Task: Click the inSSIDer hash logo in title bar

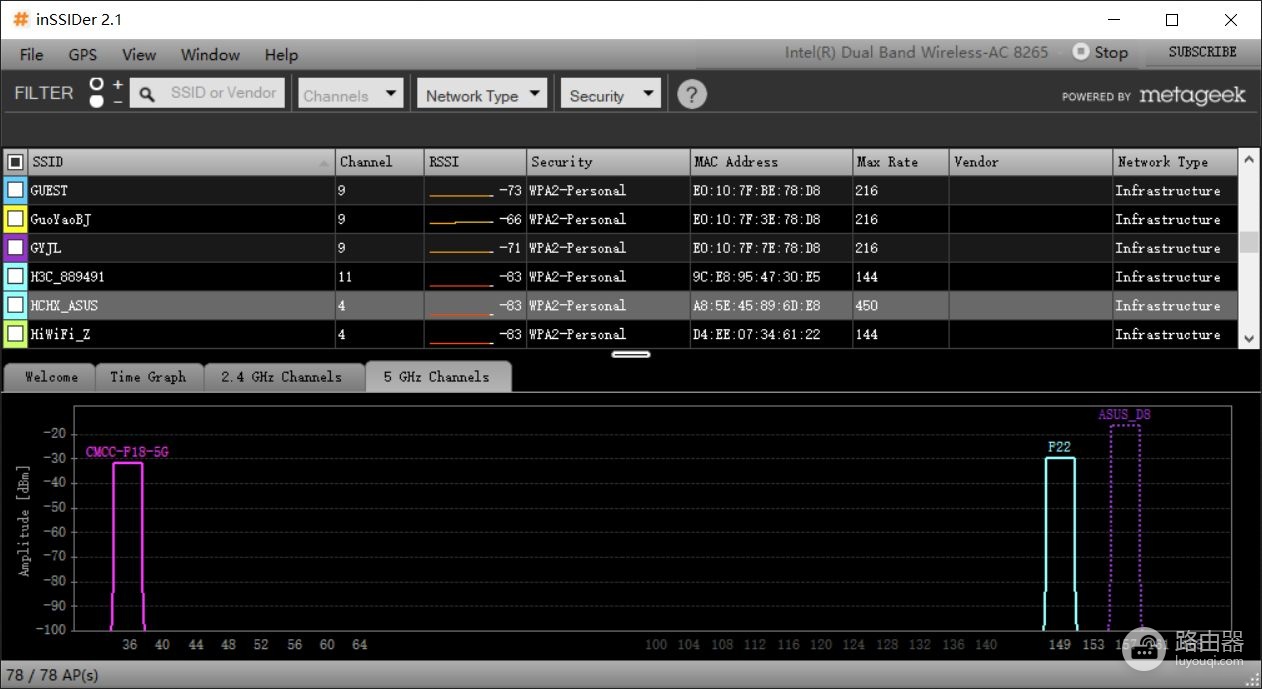Action: point(21,19)
